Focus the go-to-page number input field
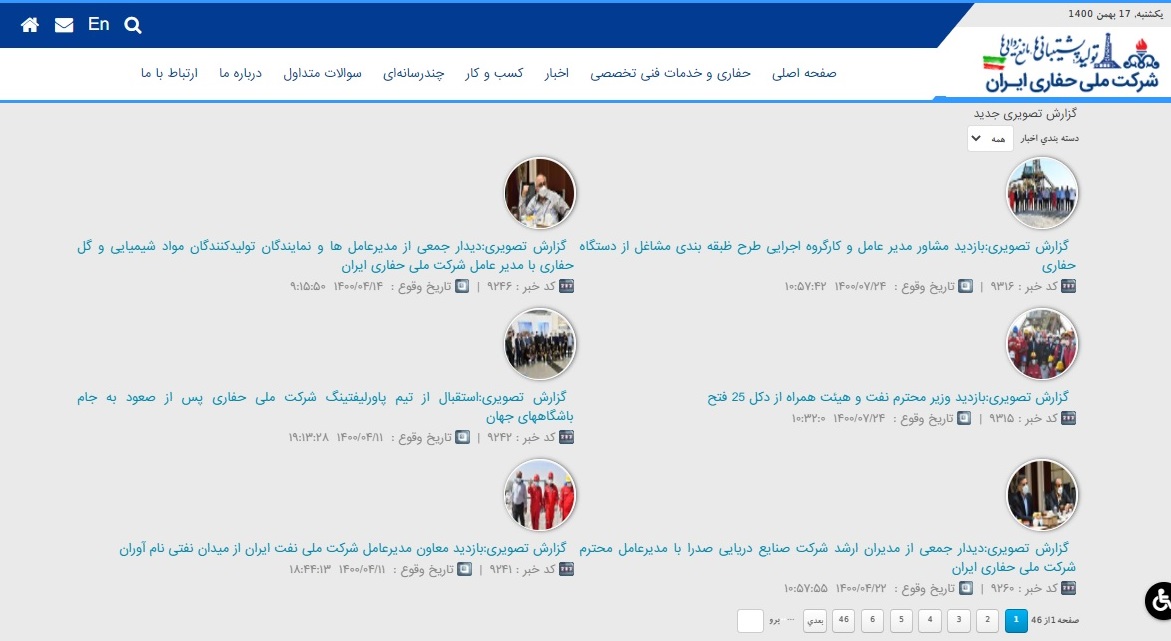The width and height of the screenshot is (1171, 641). (x=750, y=620)
